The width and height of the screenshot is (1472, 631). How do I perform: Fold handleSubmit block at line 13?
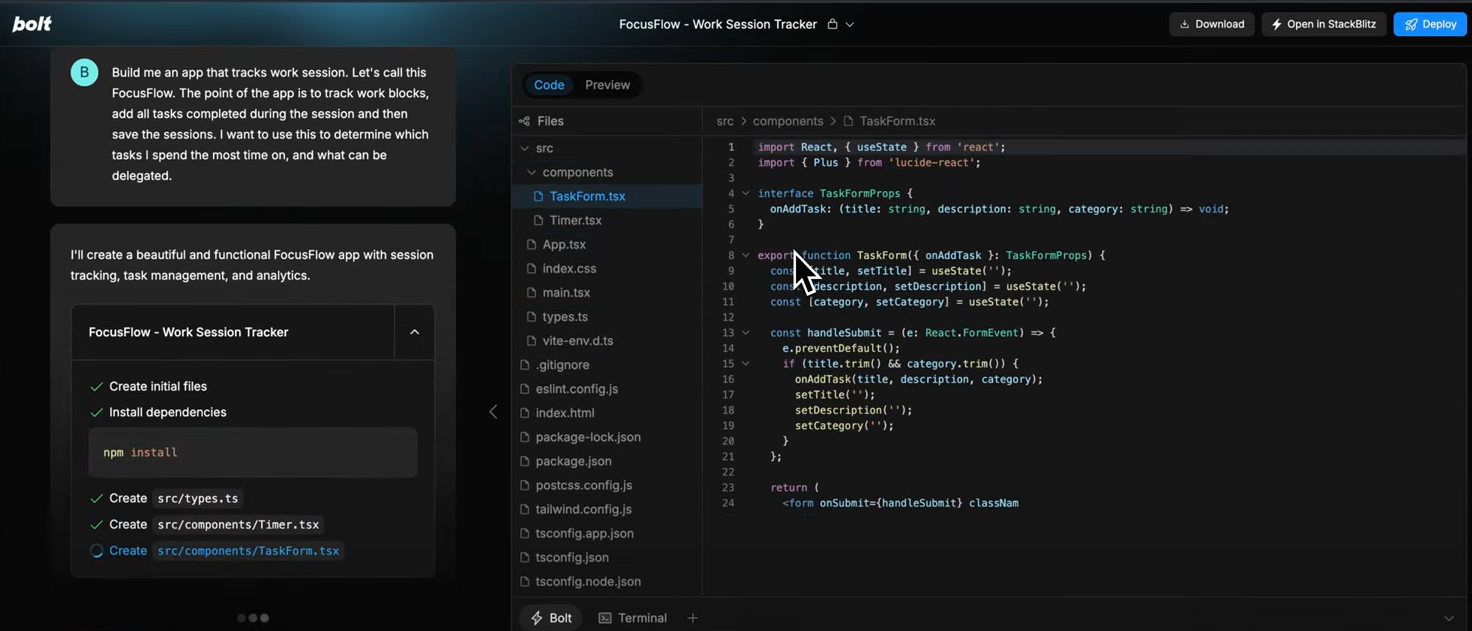point(746,332)
